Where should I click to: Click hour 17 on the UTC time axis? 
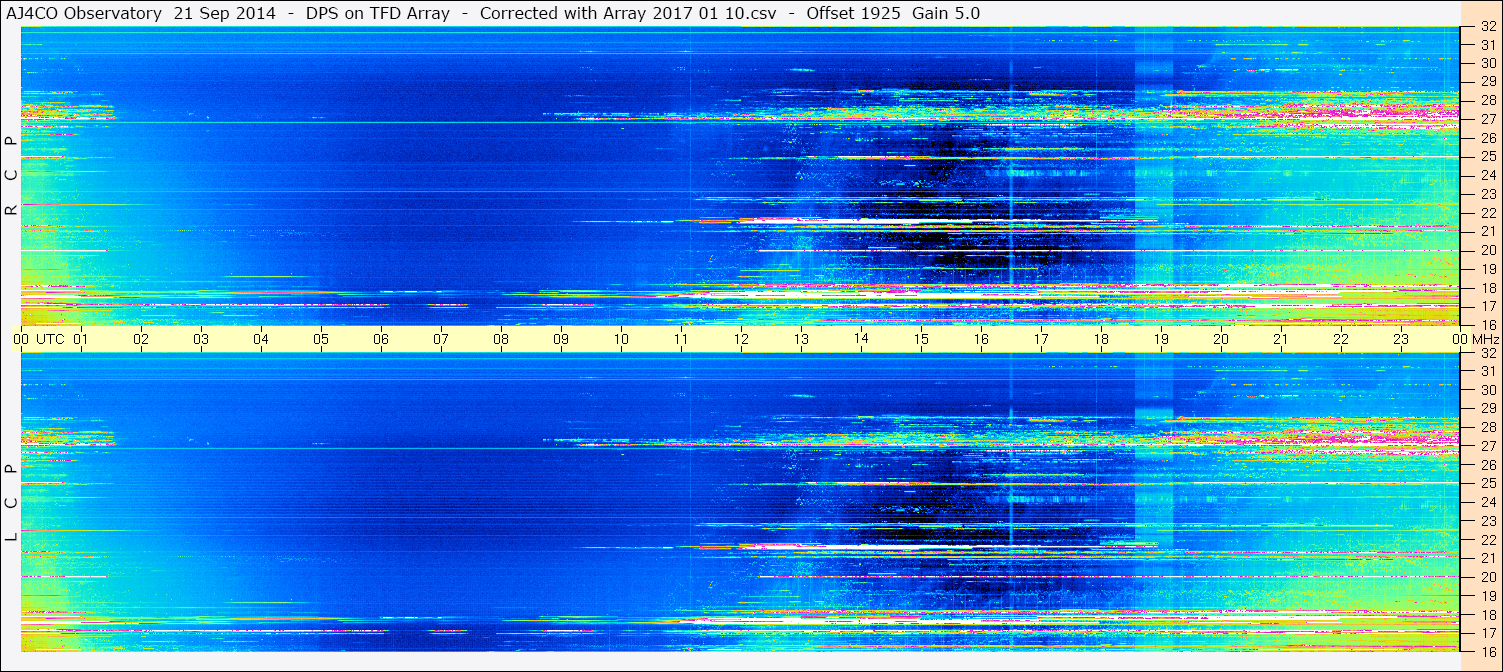[1041, 339]
